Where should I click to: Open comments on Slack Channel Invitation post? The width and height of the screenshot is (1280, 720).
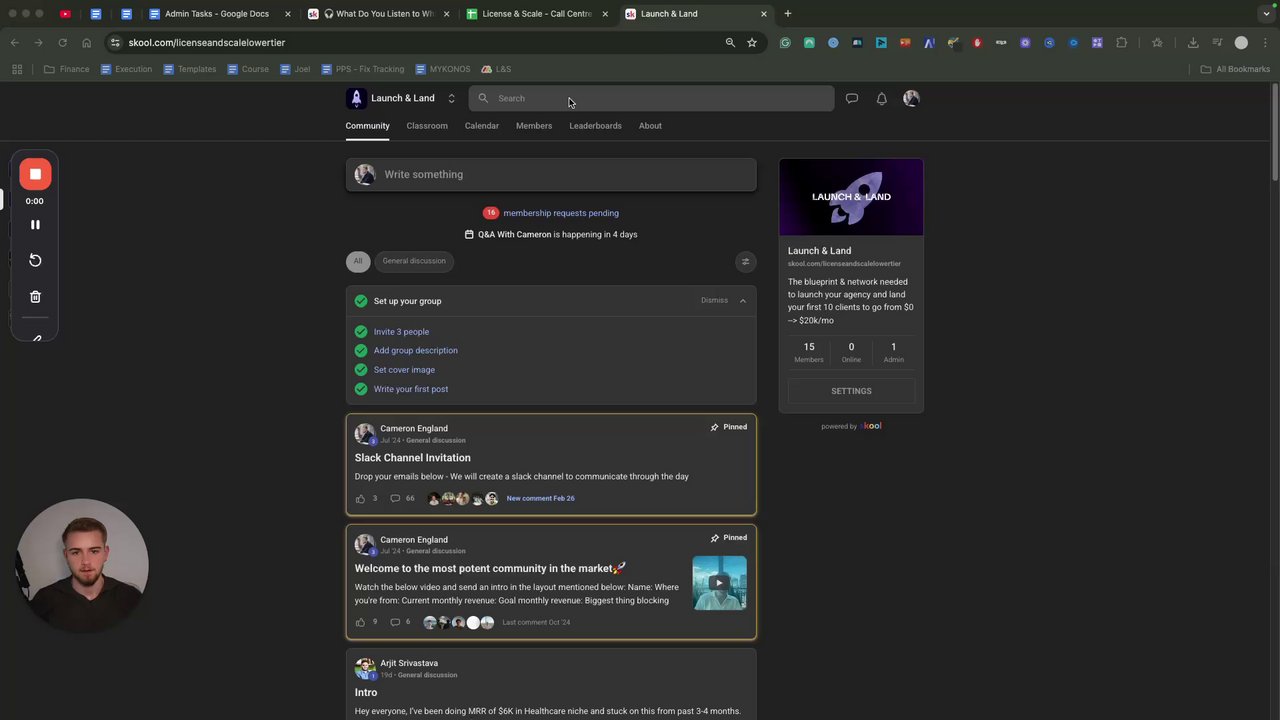click(x=395, y=498)
